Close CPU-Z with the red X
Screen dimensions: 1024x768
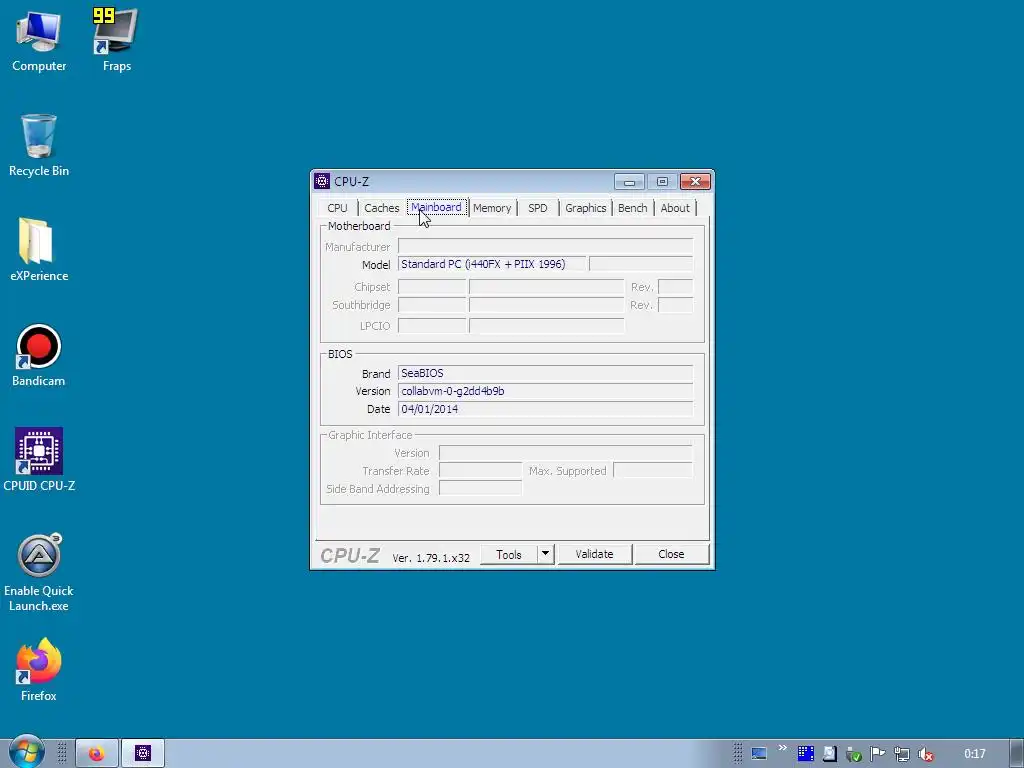695,182
